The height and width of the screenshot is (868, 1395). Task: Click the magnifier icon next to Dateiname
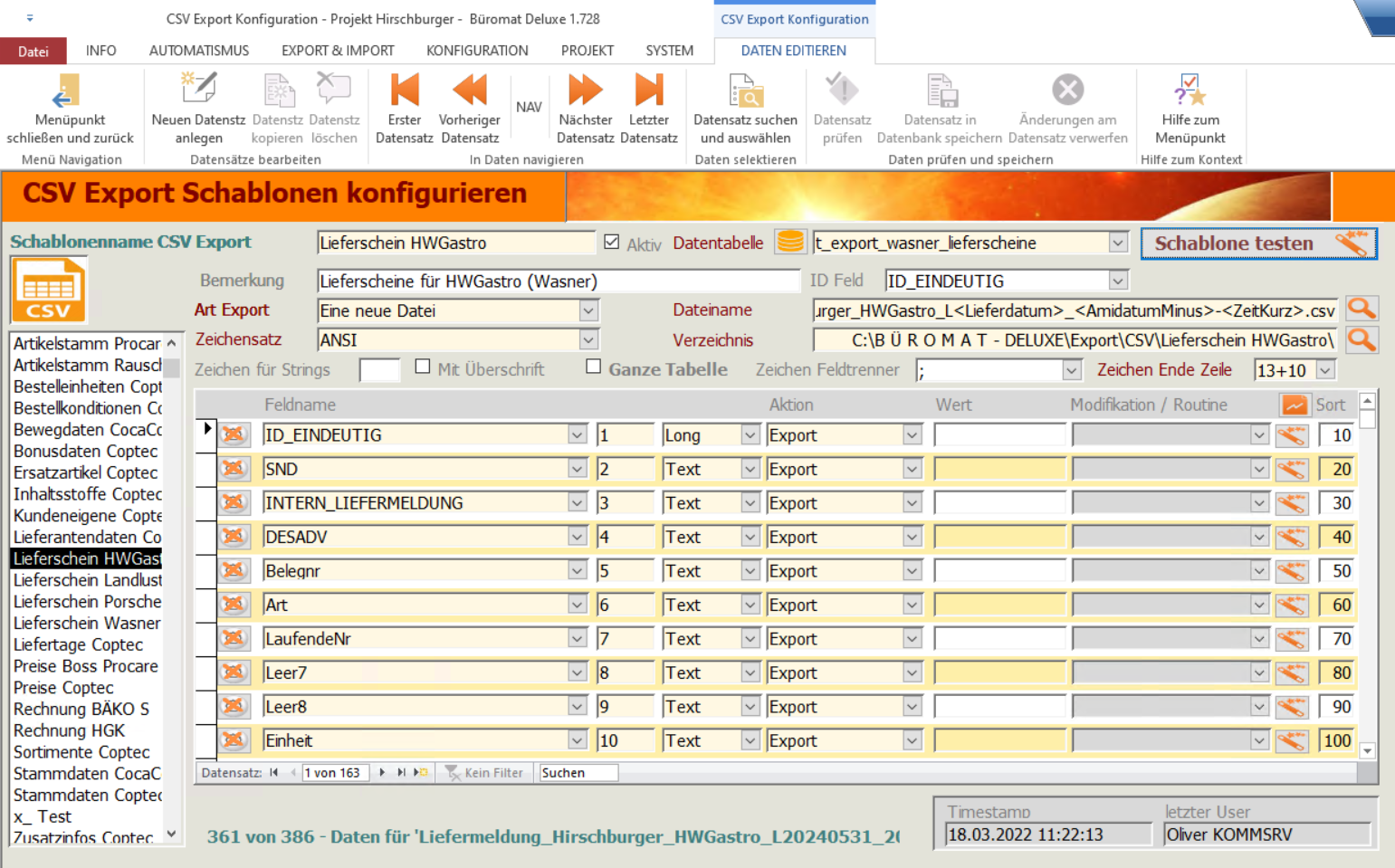(1362, 310)
